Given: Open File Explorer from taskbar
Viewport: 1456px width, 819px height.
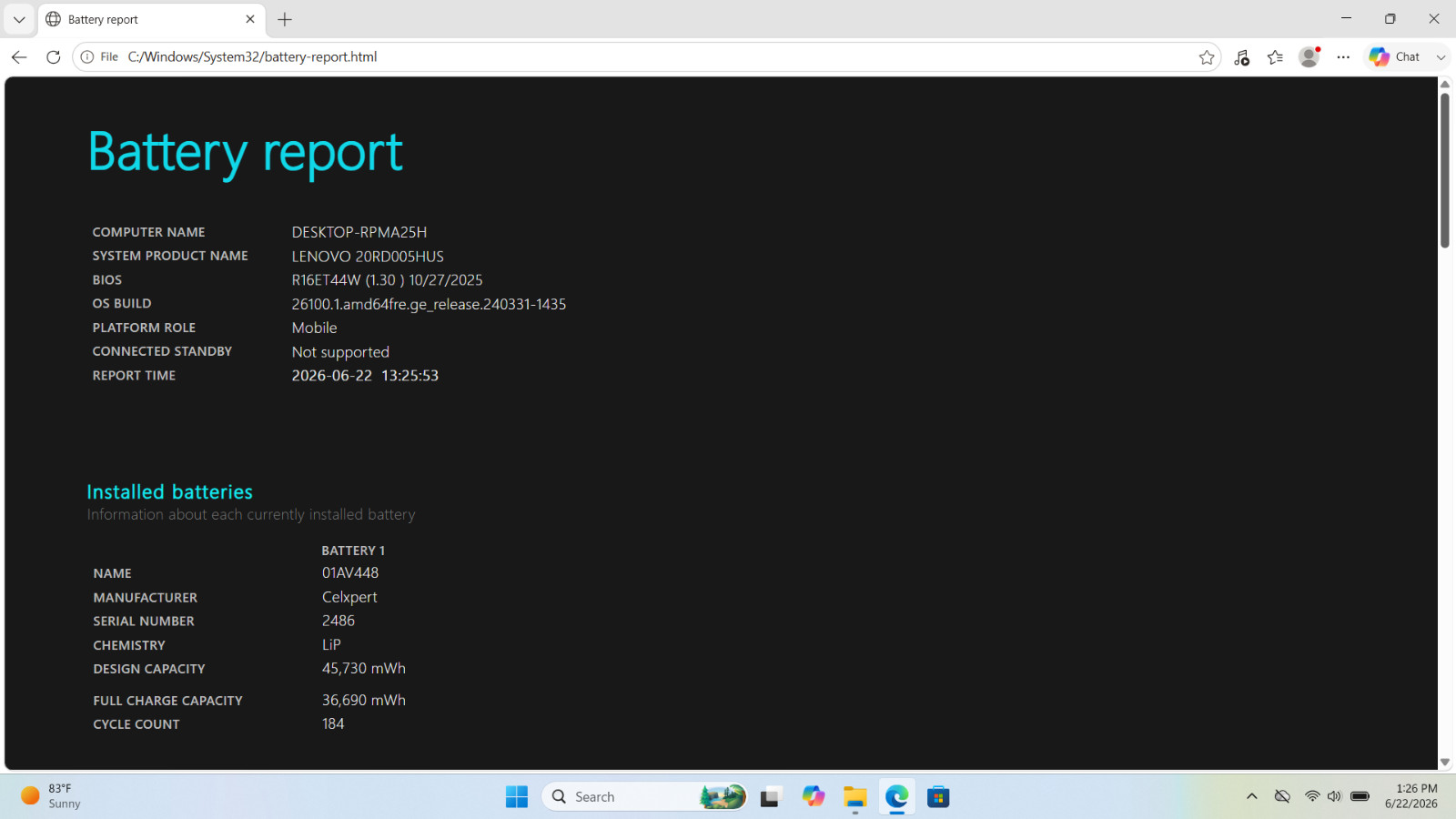Looking at the screenshot, I should pos(854,797).
